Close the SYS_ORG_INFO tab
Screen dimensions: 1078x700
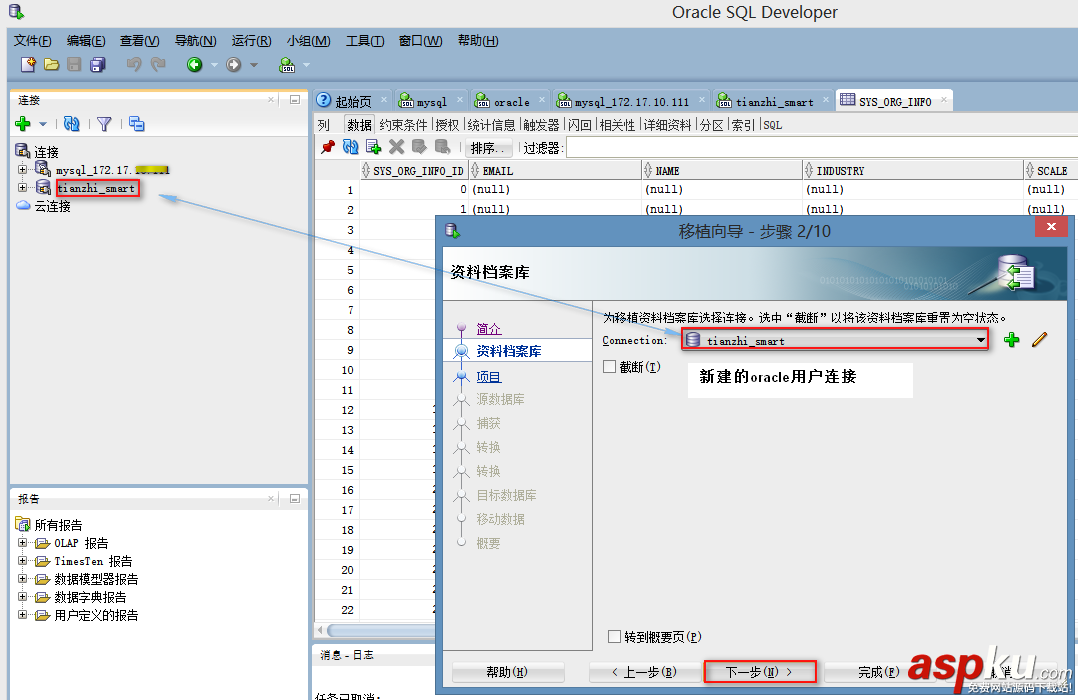944,100
